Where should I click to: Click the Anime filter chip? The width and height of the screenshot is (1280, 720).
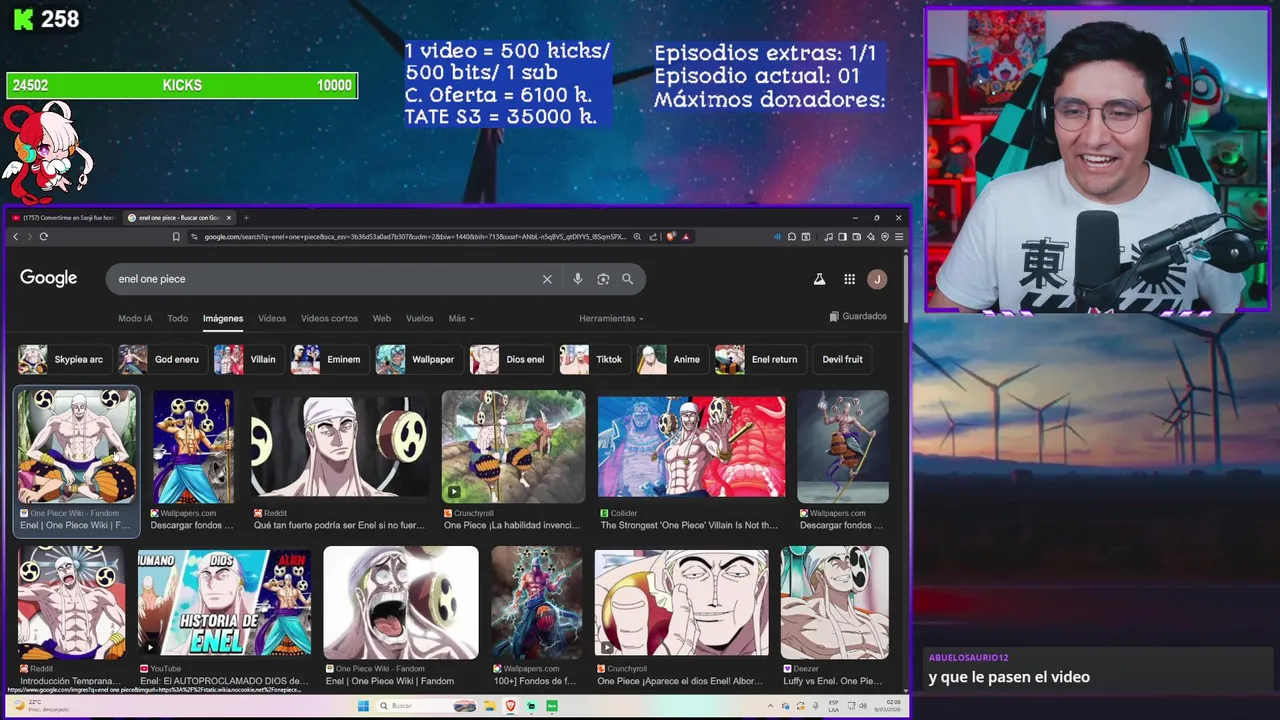(x=671, y=359)
